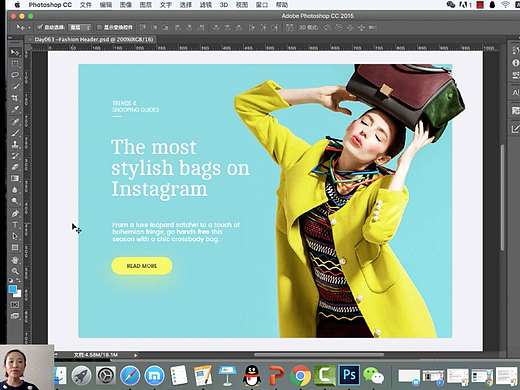The image size is (520, 390).
Task: Toggle Quick Mask mode
Action: tap(15, 305)
